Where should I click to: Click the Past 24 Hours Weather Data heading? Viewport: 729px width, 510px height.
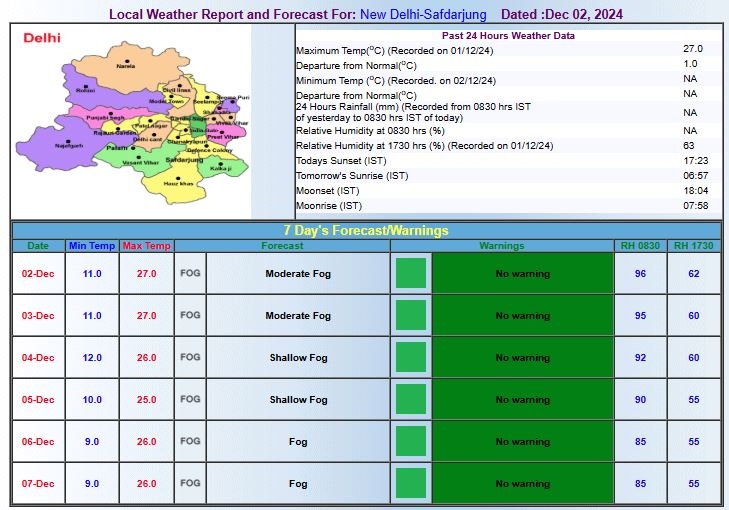[x=508, y=36]
